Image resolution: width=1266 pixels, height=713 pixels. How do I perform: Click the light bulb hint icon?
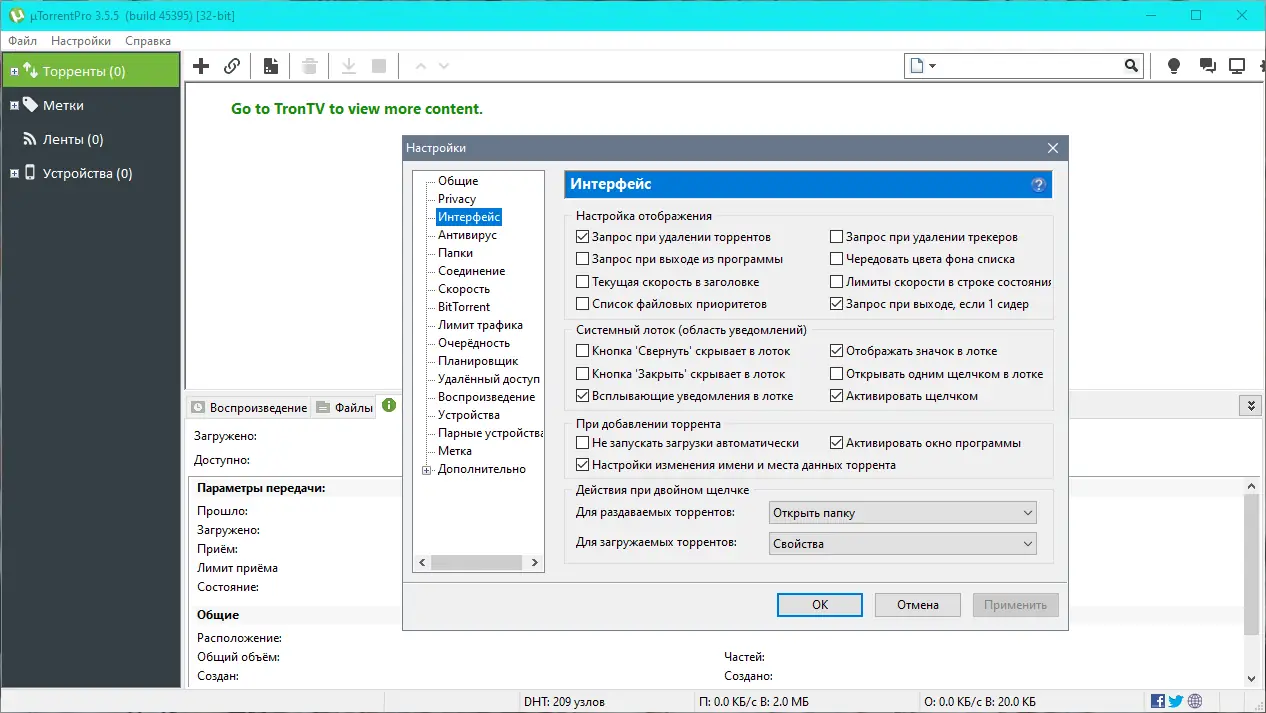(1173, 65)
